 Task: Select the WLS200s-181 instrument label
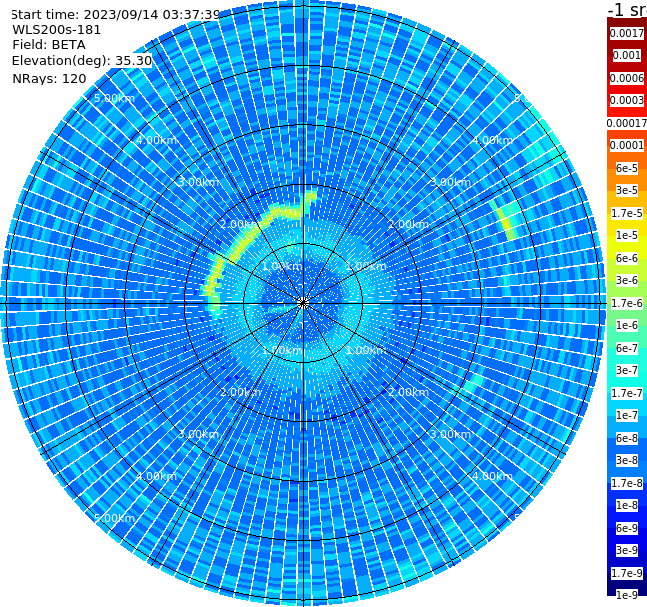pyautogui.click(x=57, y=30)
